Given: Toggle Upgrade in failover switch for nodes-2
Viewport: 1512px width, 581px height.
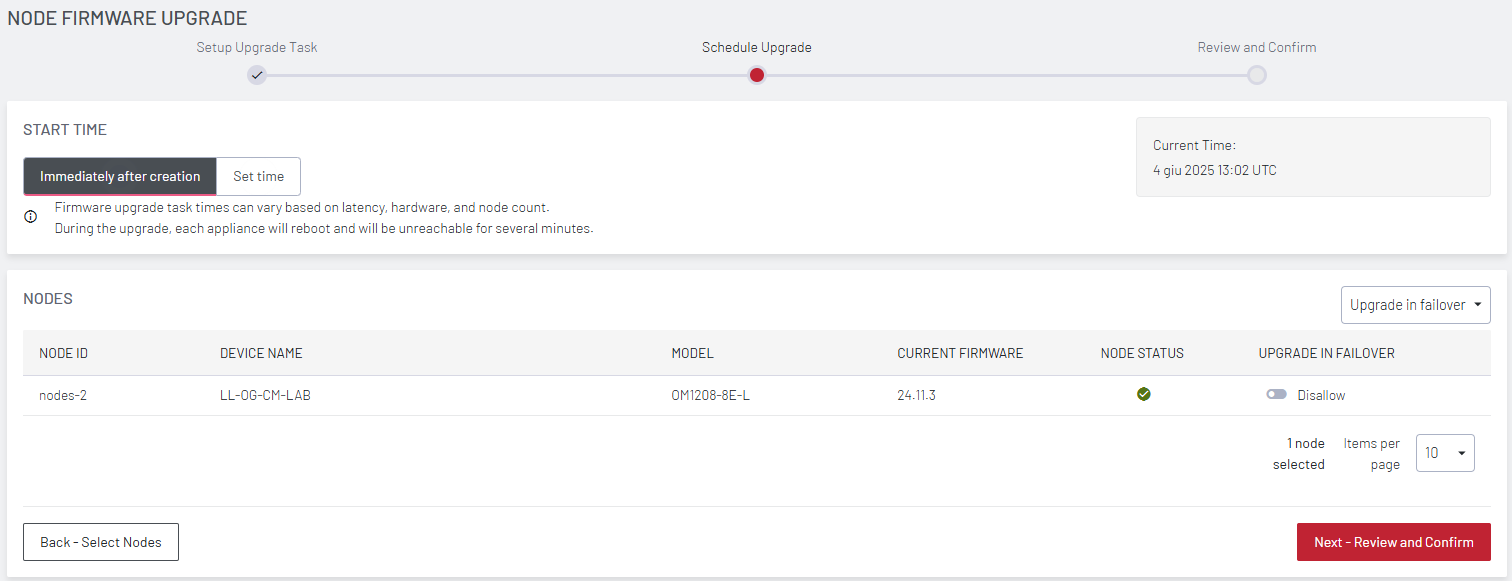Looking at the screenshot, I should click(1276, 395).
